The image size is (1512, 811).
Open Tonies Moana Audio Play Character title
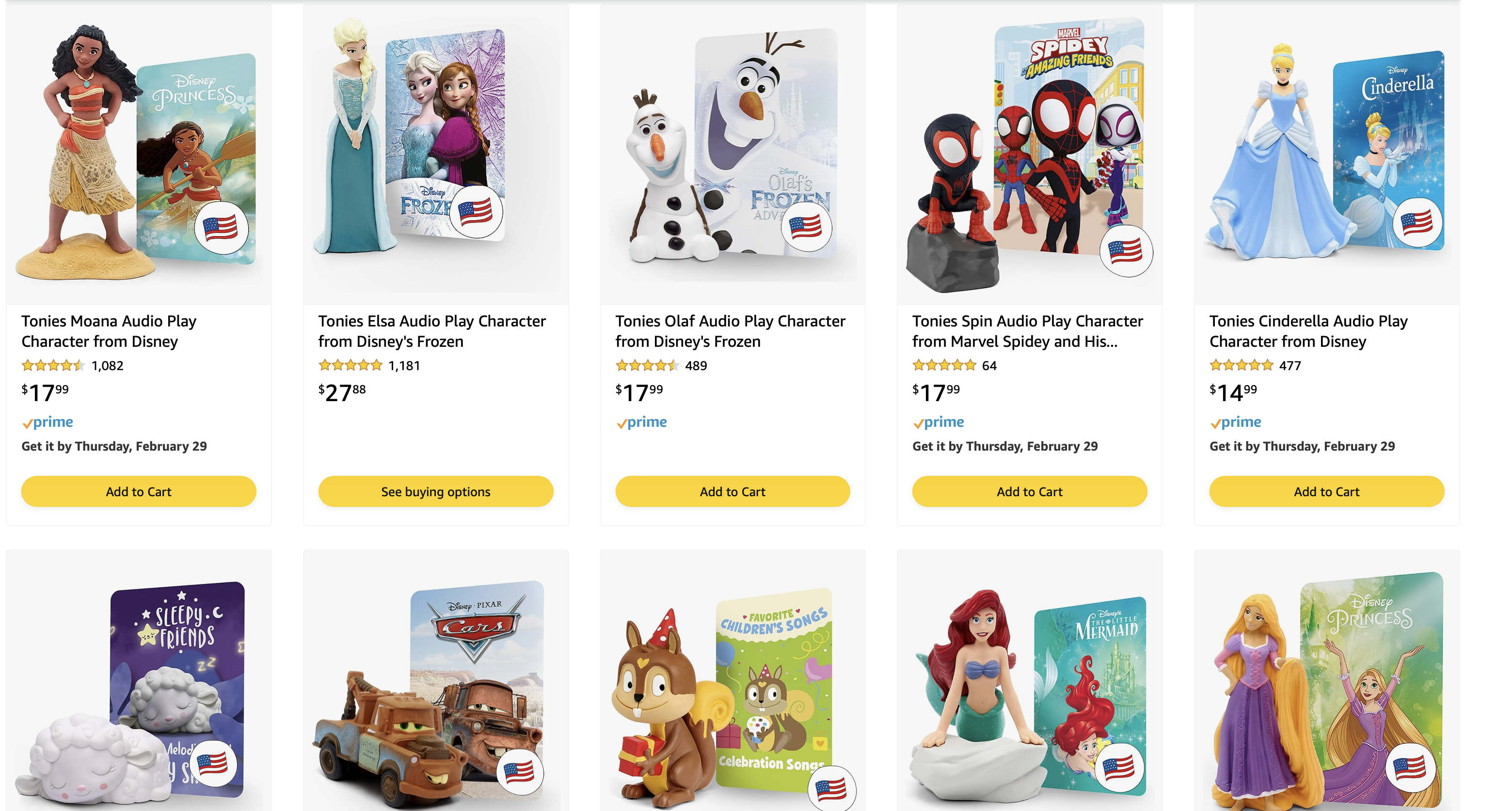point(109,331)
